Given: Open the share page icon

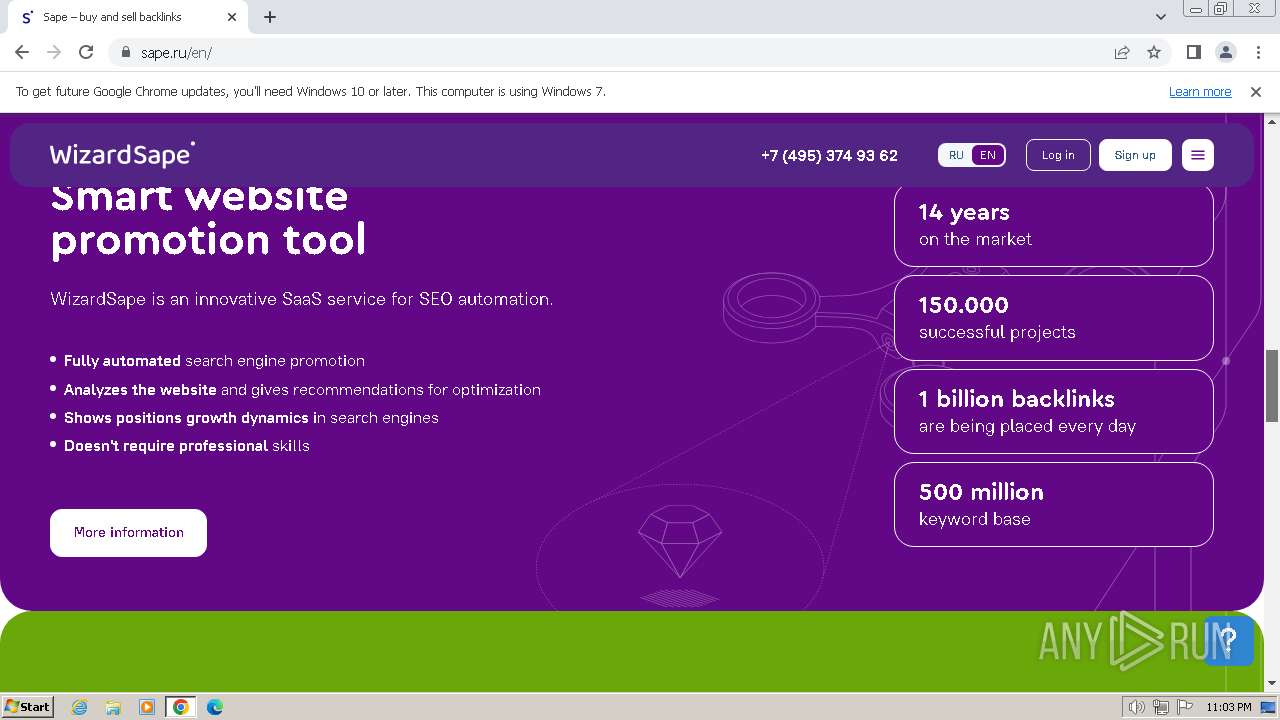Looking at the screenshot, I should point(1122,52).
